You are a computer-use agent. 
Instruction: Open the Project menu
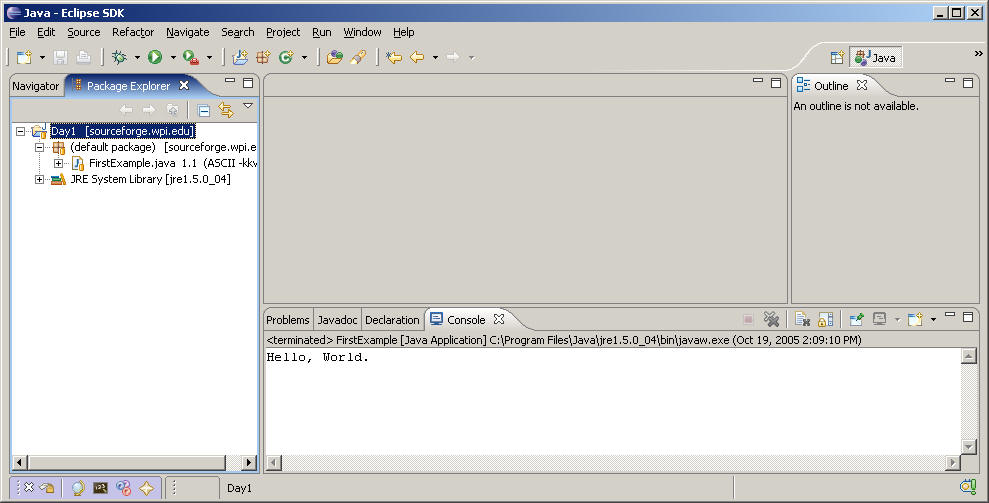pyautogui.click(x=283, y=32)
